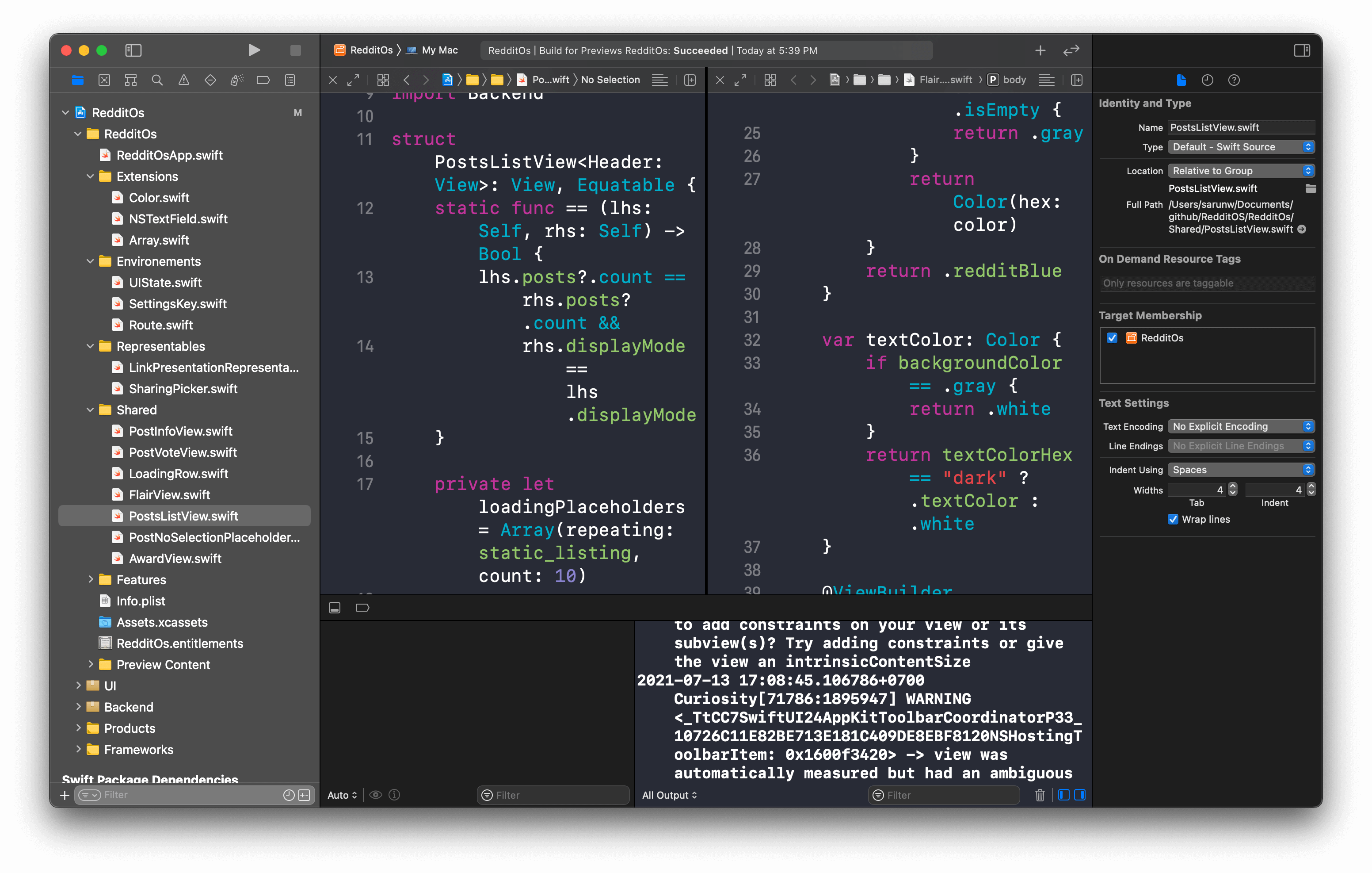Reveal file with Full Path arrow button
This screenshot has width=1372, height=873.
1302,229
